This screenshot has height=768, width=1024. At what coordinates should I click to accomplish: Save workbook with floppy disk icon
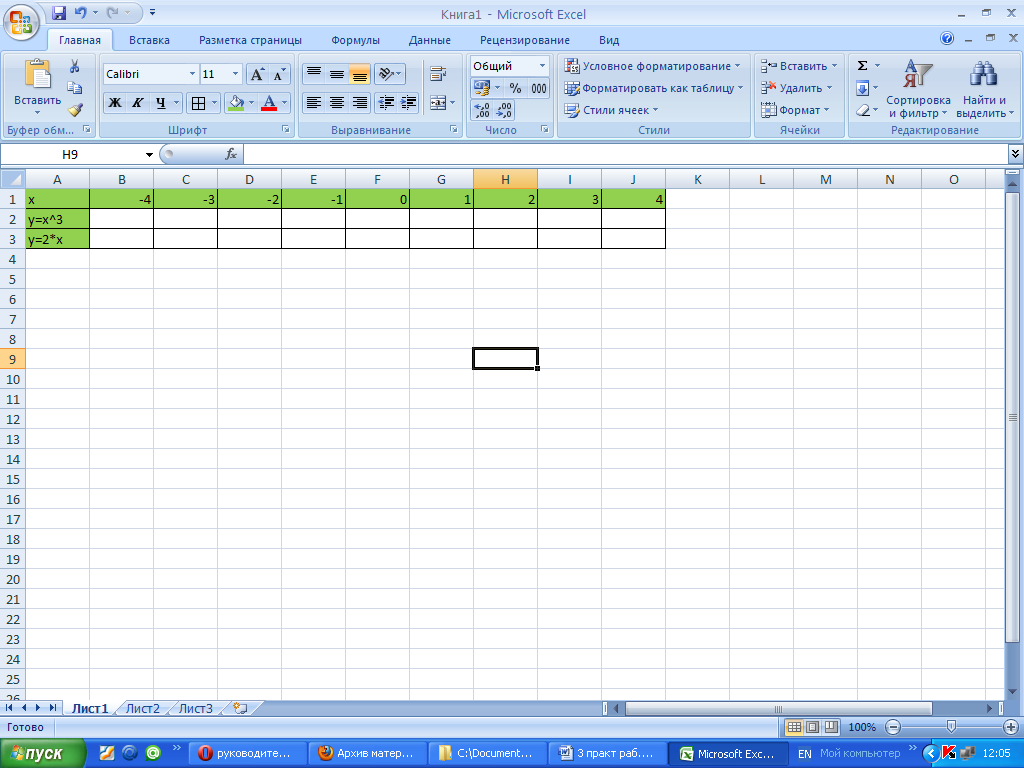(59, 12)
